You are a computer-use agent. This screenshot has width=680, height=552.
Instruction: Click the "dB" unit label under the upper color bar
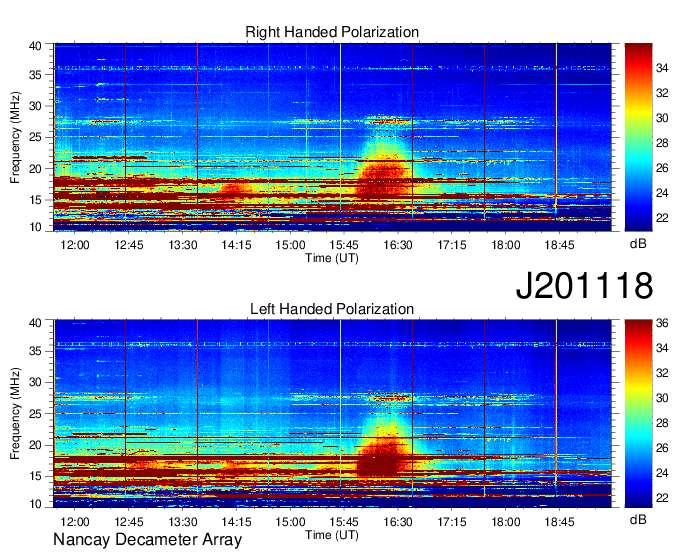638,243
